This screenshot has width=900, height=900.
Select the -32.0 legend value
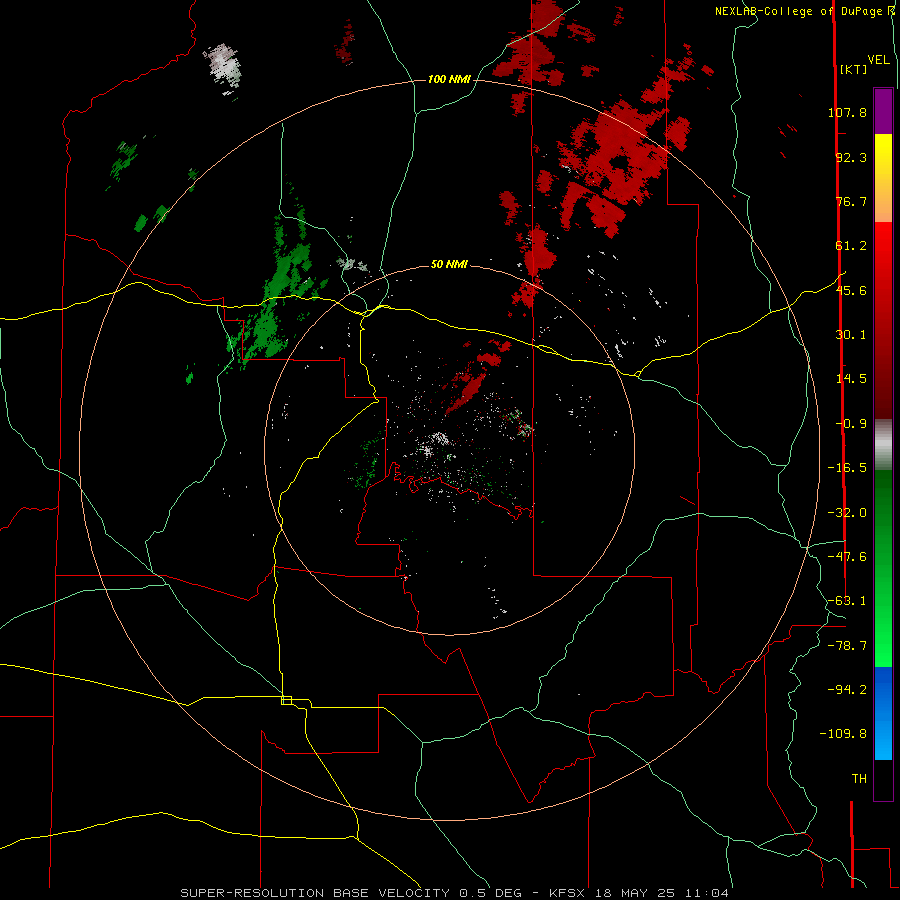click(847, 513)
